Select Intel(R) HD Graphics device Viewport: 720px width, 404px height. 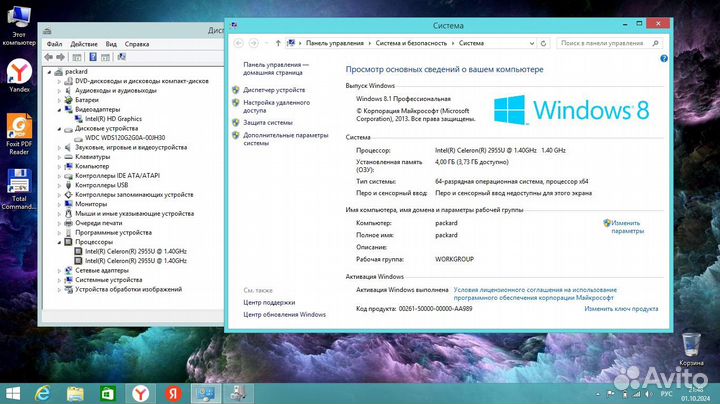[x=113, y=119]
